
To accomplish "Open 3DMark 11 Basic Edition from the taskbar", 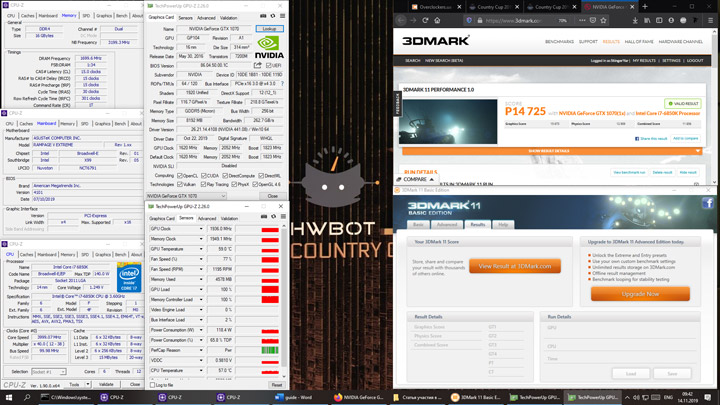I will [x=477, y=397].
